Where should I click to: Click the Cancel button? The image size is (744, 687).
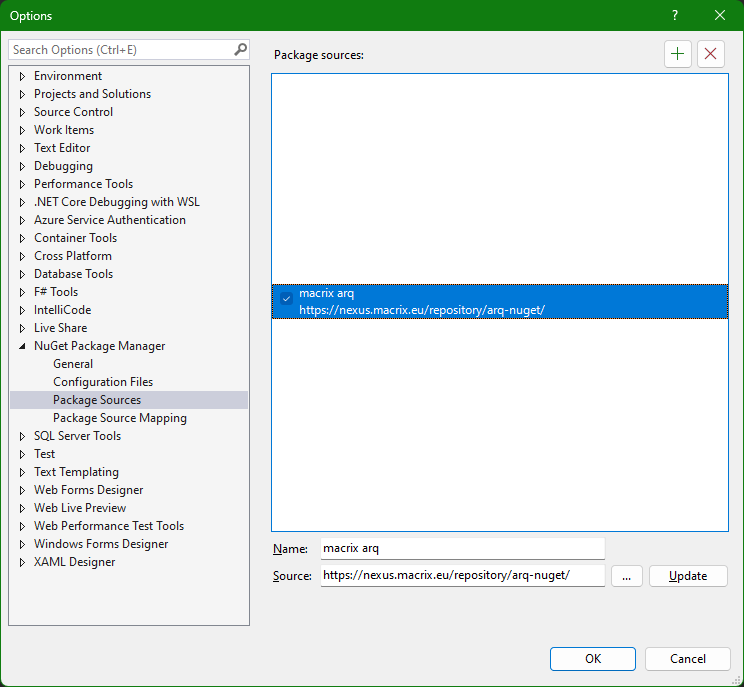pyautogui.click(x=688, y=659)
